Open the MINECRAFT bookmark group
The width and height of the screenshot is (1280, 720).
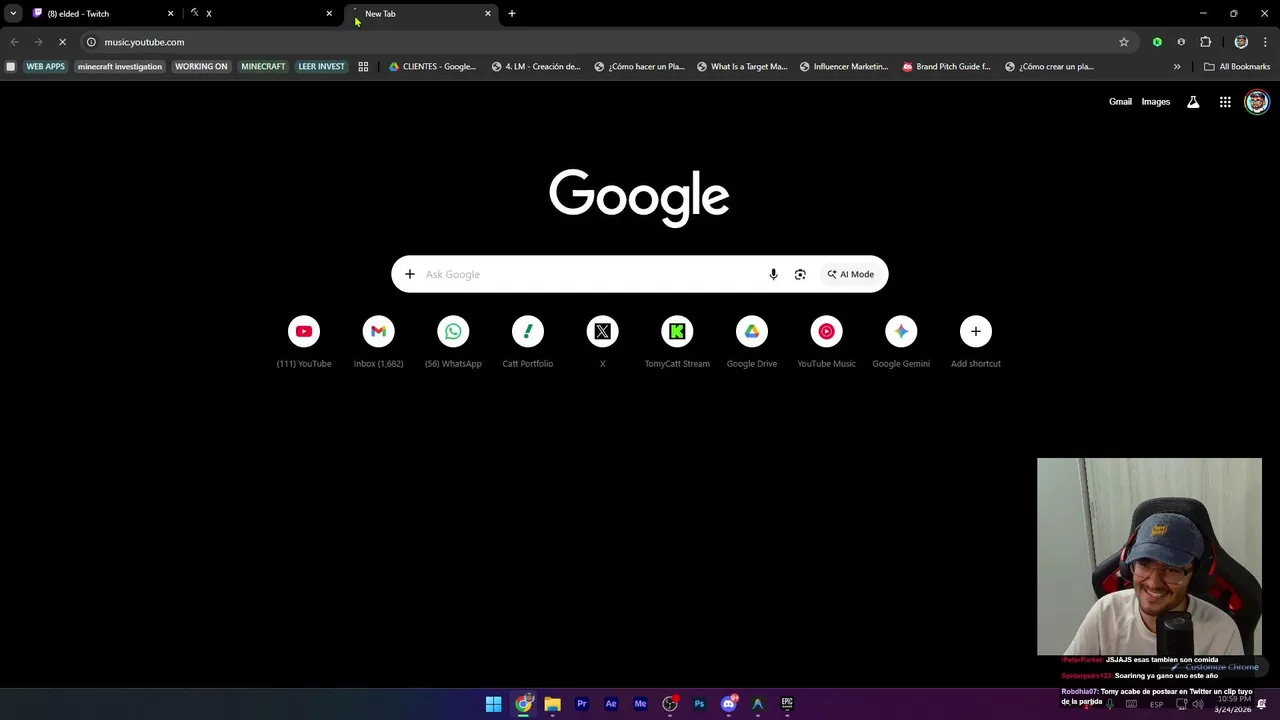click(263, 67)
